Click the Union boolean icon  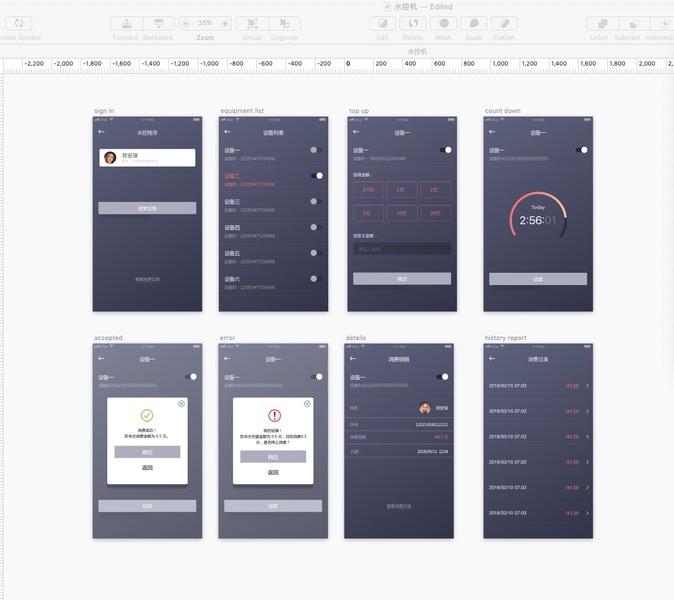coord(603,23)
